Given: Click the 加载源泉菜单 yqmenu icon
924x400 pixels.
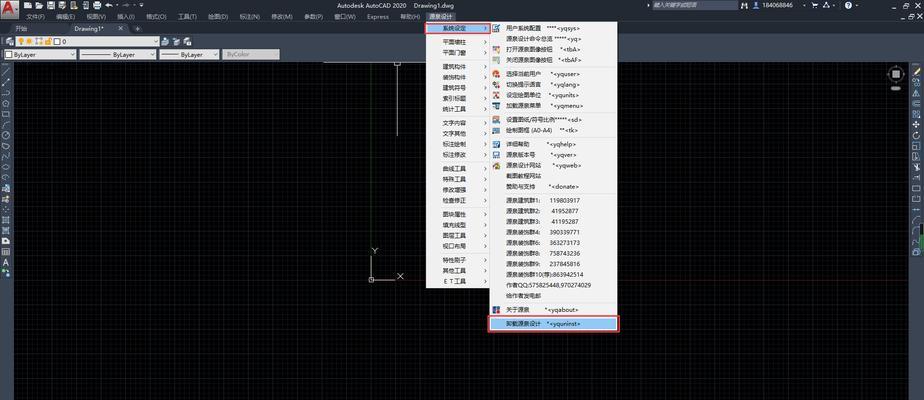Looking at the screenshot, I should [x=496, y=106].
